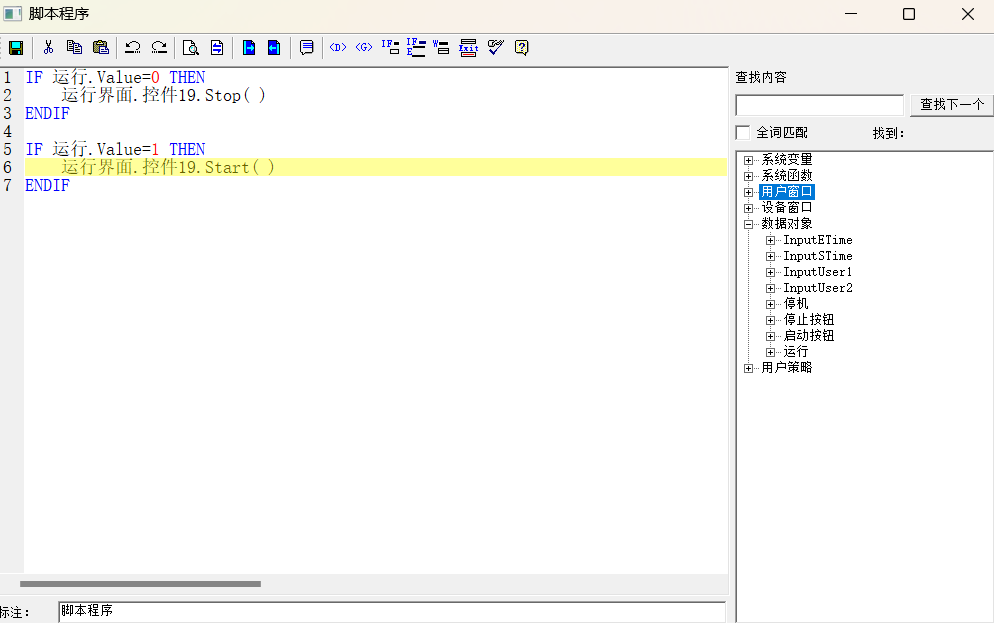Click the syntax check checkmark icon
The image size is (994, 623).
(x=495, y=47)
